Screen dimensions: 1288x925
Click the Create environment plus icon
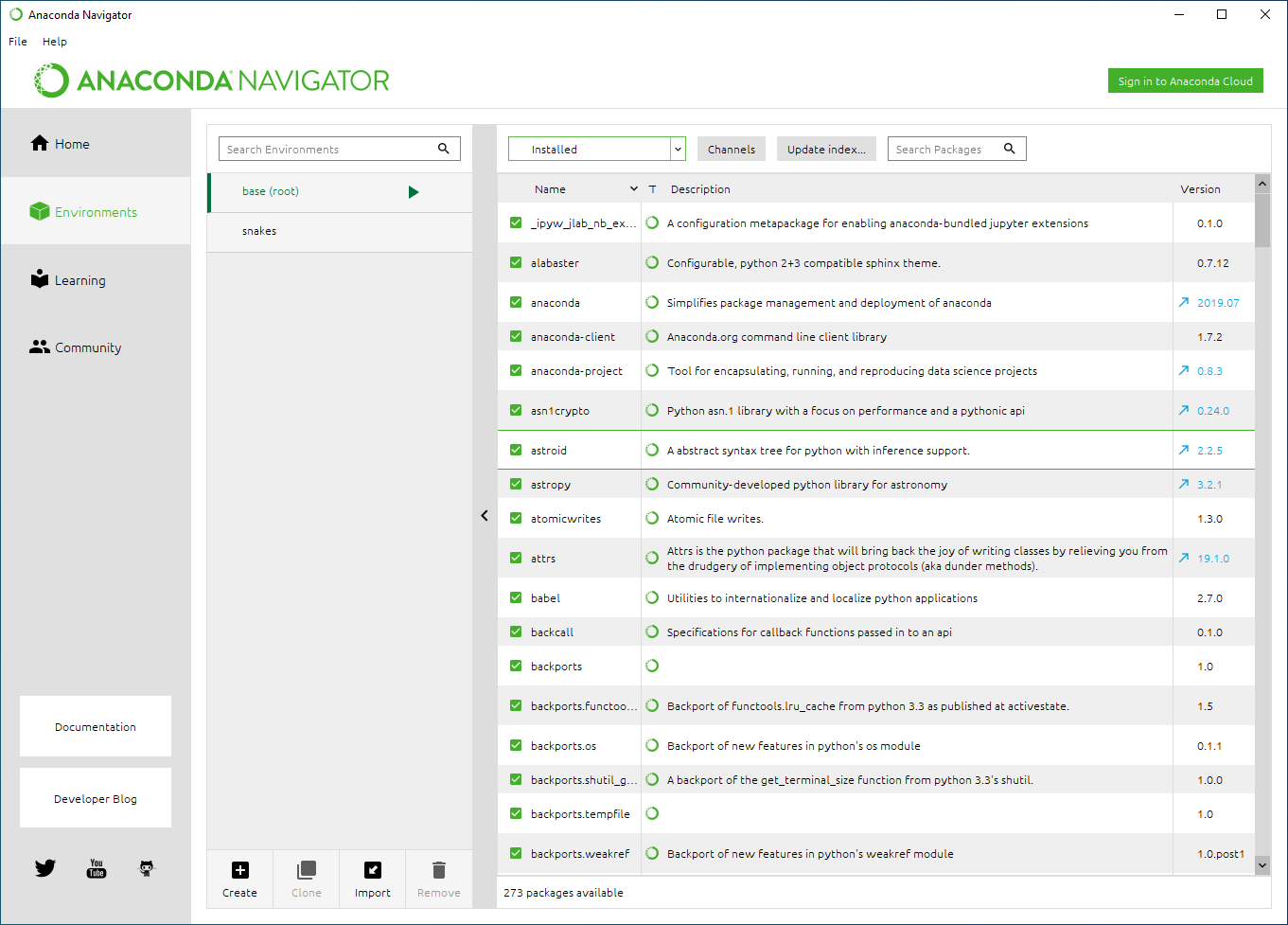click(239, 870)
